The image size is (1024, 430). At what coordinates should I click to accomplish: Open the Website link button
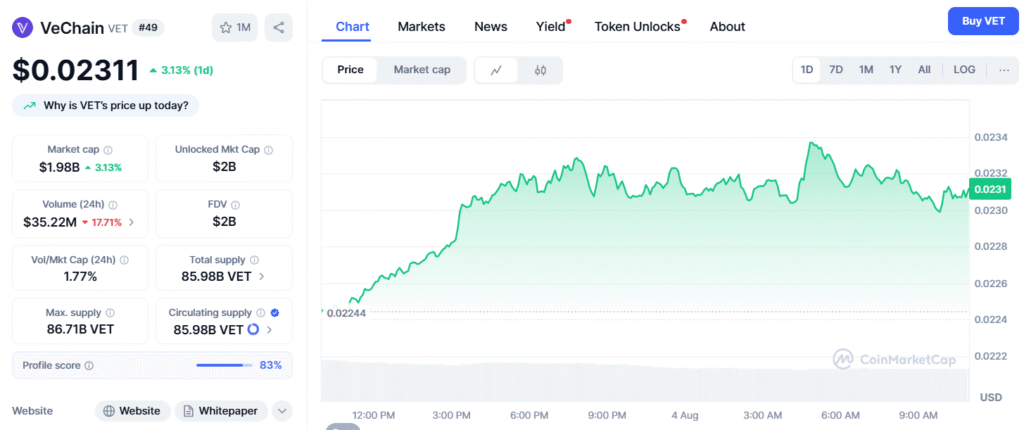click(133, 411)
